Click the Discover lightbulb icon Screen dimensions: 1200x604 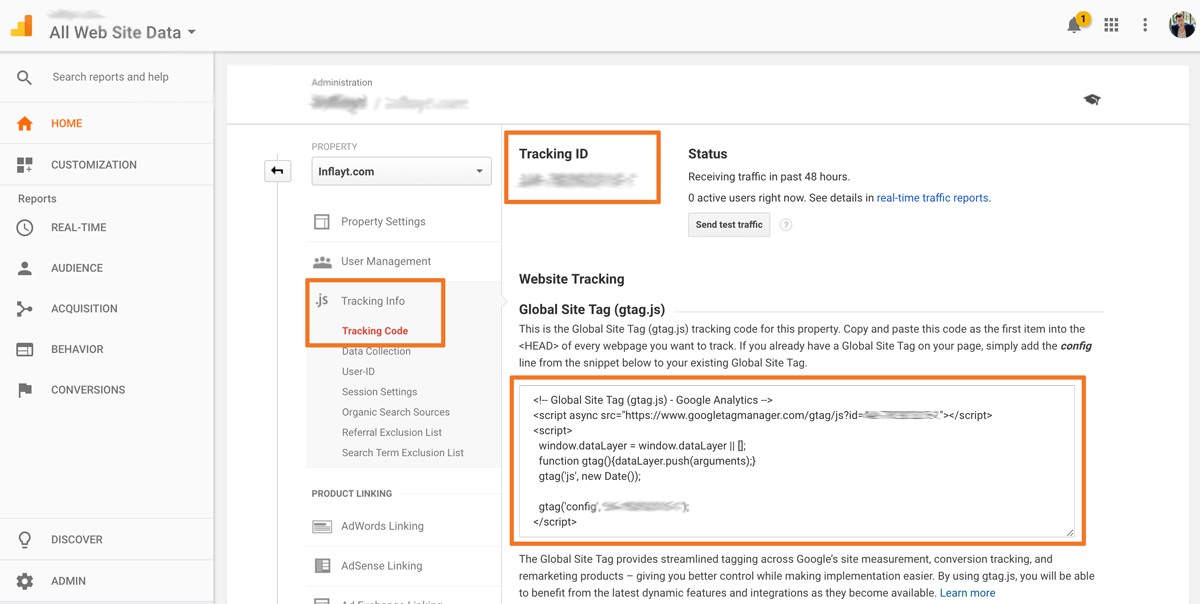[x=25, y=539]
